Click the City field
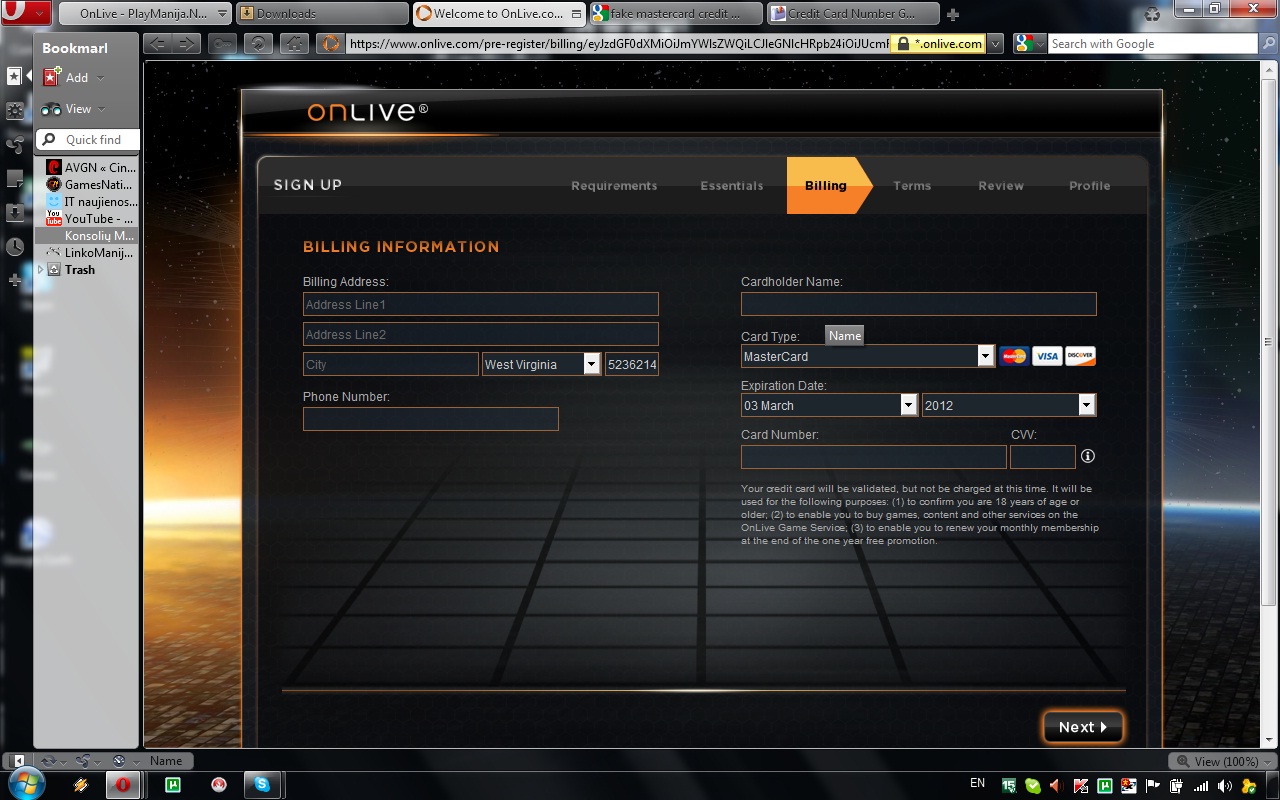The image size is (1280, 800). tap(391, 364)
